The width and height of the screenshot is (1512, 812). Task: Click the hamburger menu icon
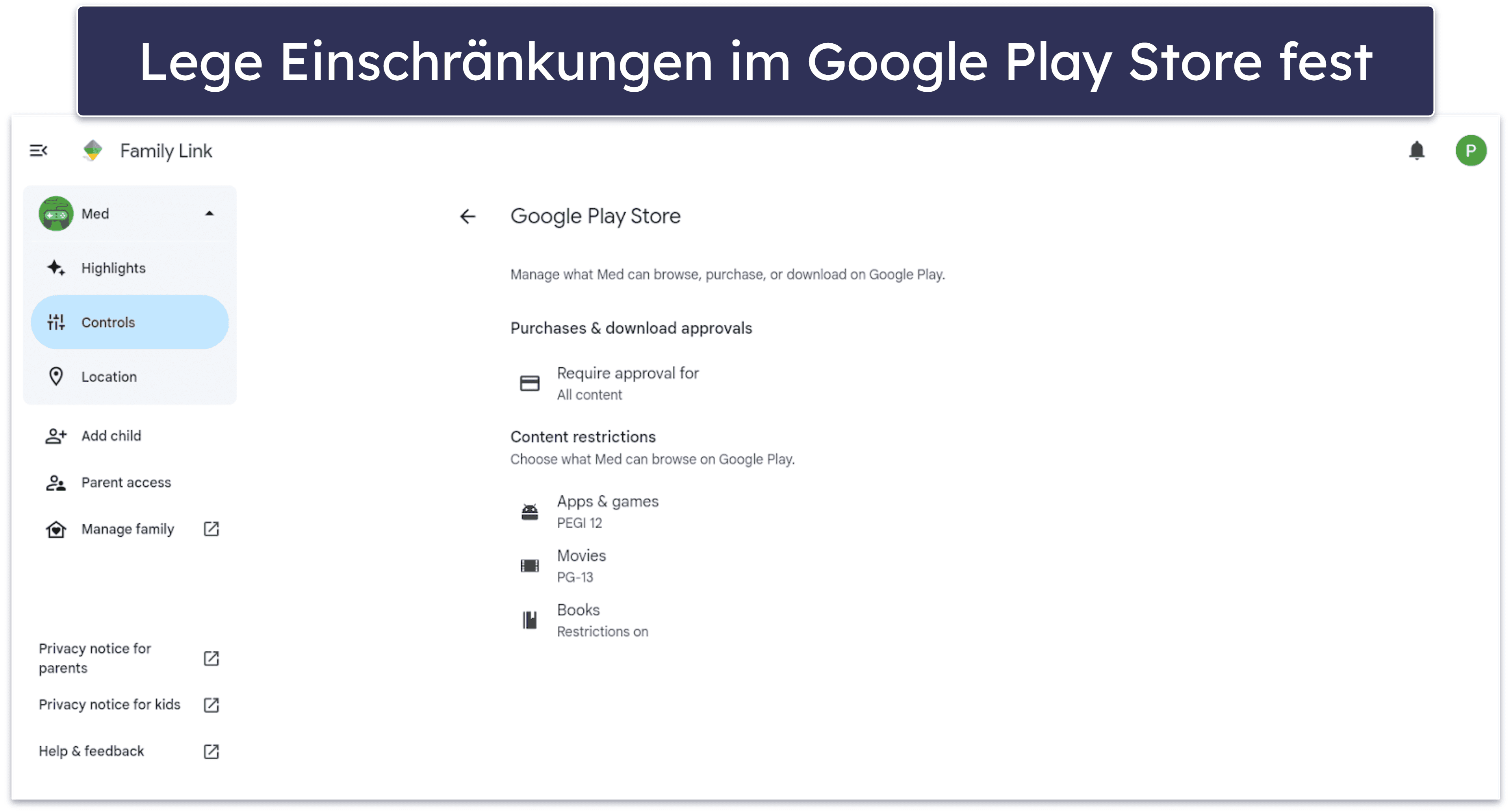37,151
